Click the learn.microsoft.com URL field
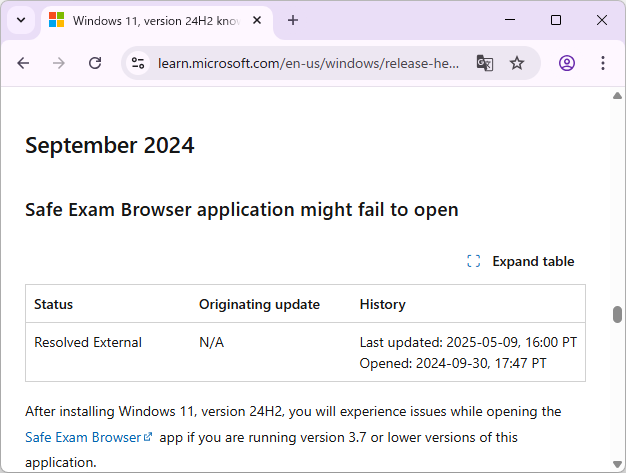Viewport: 626px width, 473px height. (308, 63)
